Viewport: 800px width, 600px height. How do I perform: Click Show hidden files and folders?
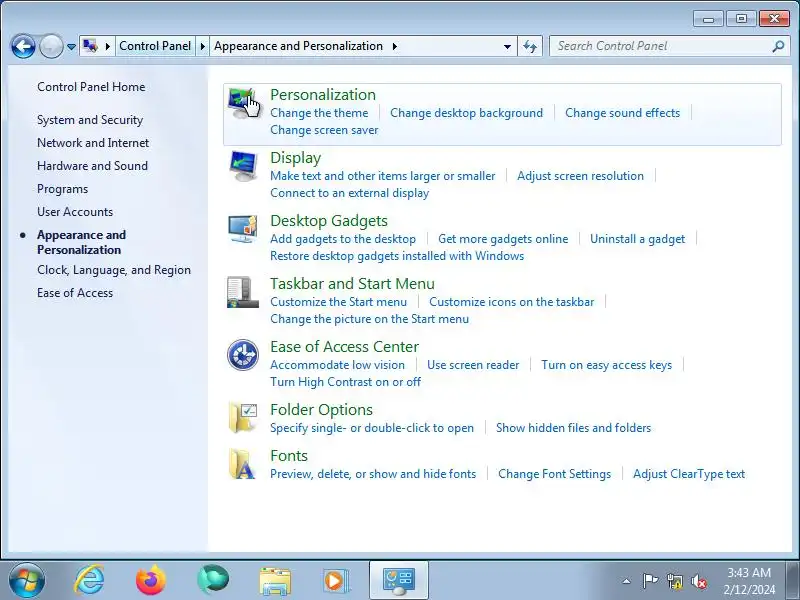[573, 428]
